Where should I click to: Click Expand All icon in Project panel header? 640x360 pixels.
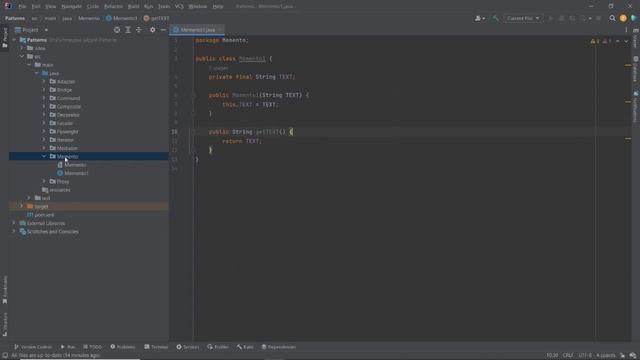pyautogui.click(x=128, y=30)
